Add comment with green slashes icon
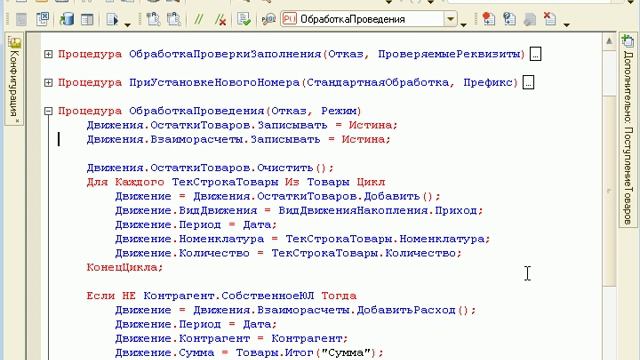 click(199, 19)
